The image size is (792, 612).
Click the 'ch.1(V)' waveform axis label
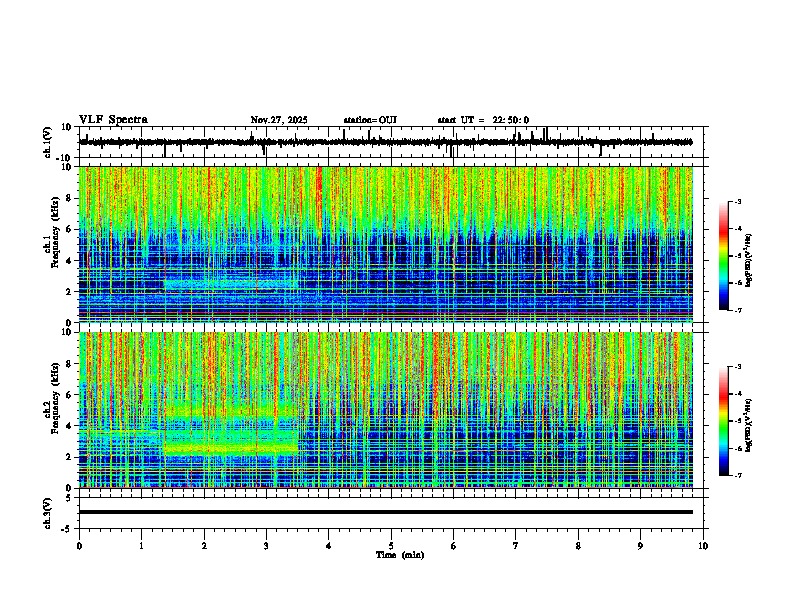(48, 142)
